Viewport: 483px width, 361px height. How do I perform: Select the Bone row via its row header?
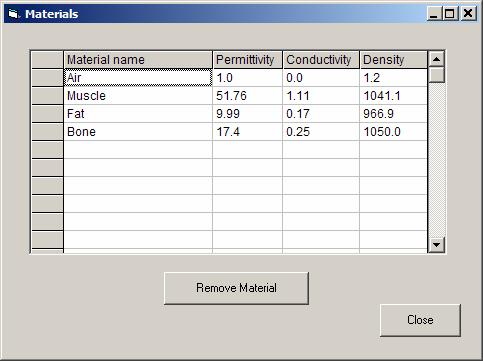[47, 132]
